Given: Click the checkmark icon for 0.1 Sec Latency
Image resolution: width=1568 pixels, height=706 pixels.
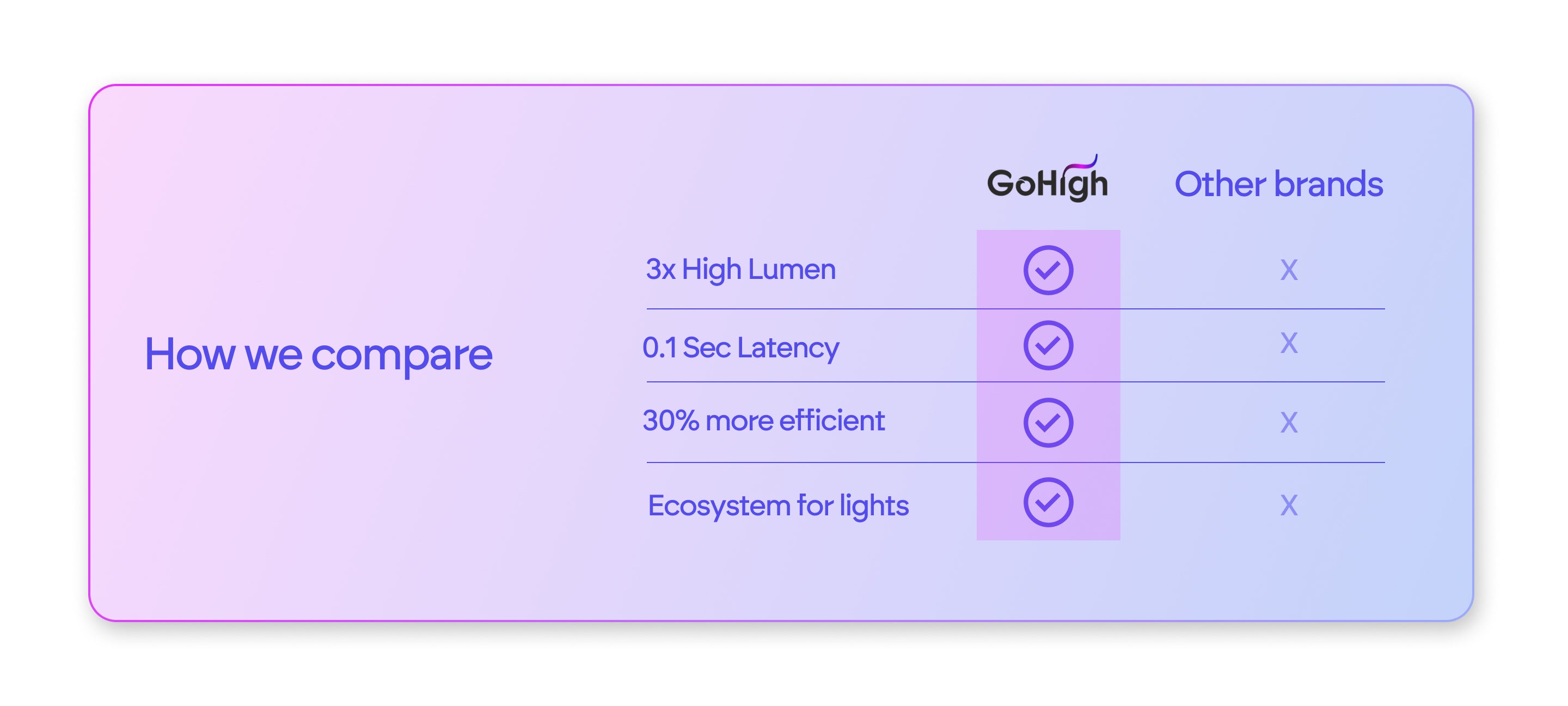Looking at the screenshot, I should (x=1048, y=345).
